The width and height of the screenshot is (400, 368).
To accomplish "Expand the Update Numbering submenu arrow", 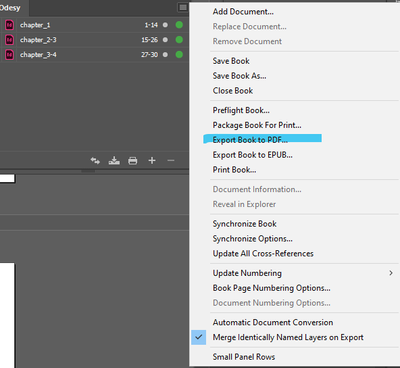I will [x=391, y=273].
